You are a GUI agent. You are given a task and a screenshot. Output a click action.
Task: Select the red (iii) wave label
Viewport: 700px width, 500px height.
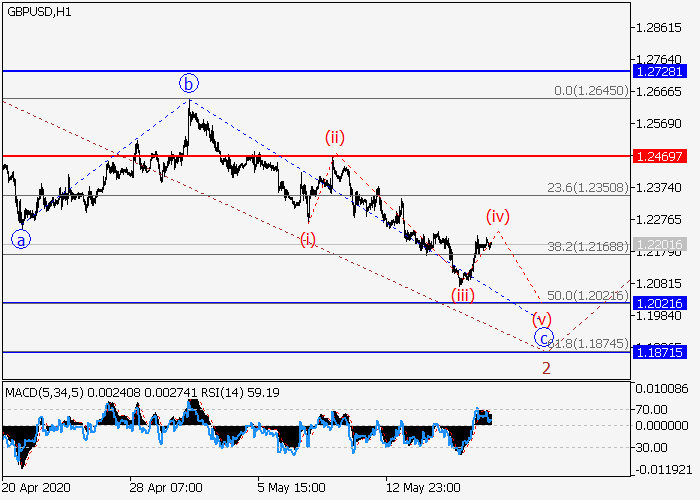[462, 295]
